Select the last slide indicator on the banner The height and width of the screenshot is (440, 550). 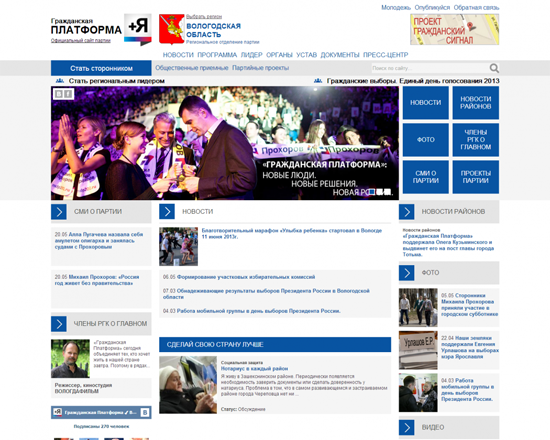[387, 192]
